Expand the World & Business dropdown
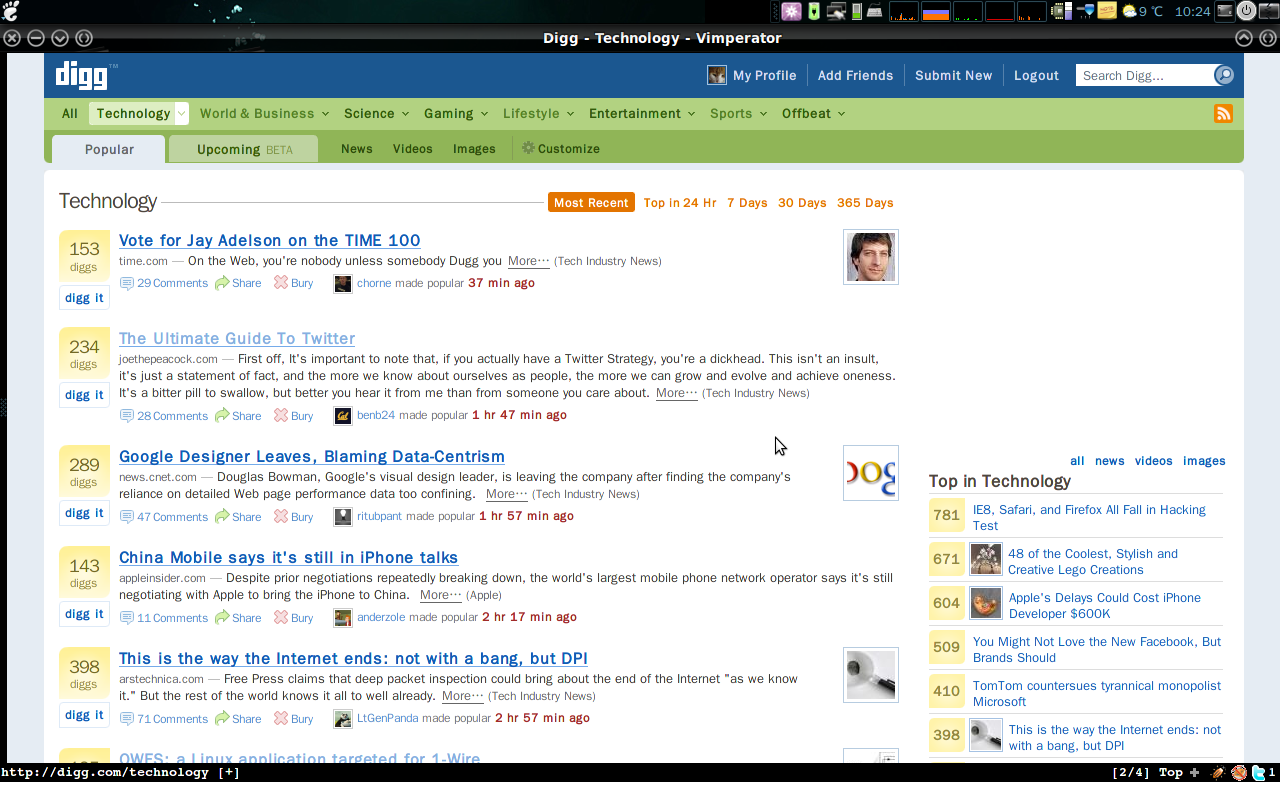This screenshot has height=800, width=1280. click(x=324, y=114)
